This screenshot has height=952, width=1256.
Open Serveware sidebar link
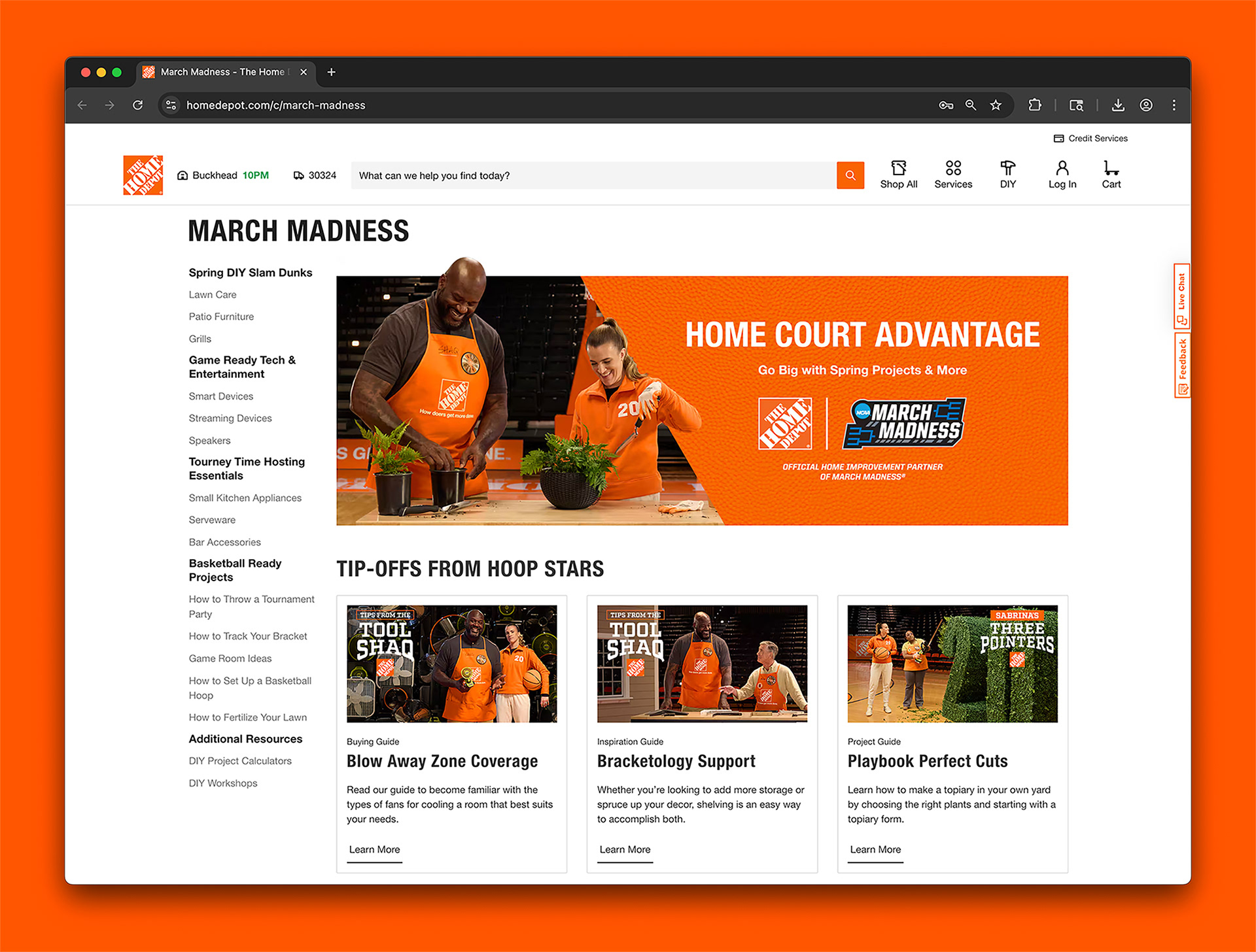click(x=212, y=520)
